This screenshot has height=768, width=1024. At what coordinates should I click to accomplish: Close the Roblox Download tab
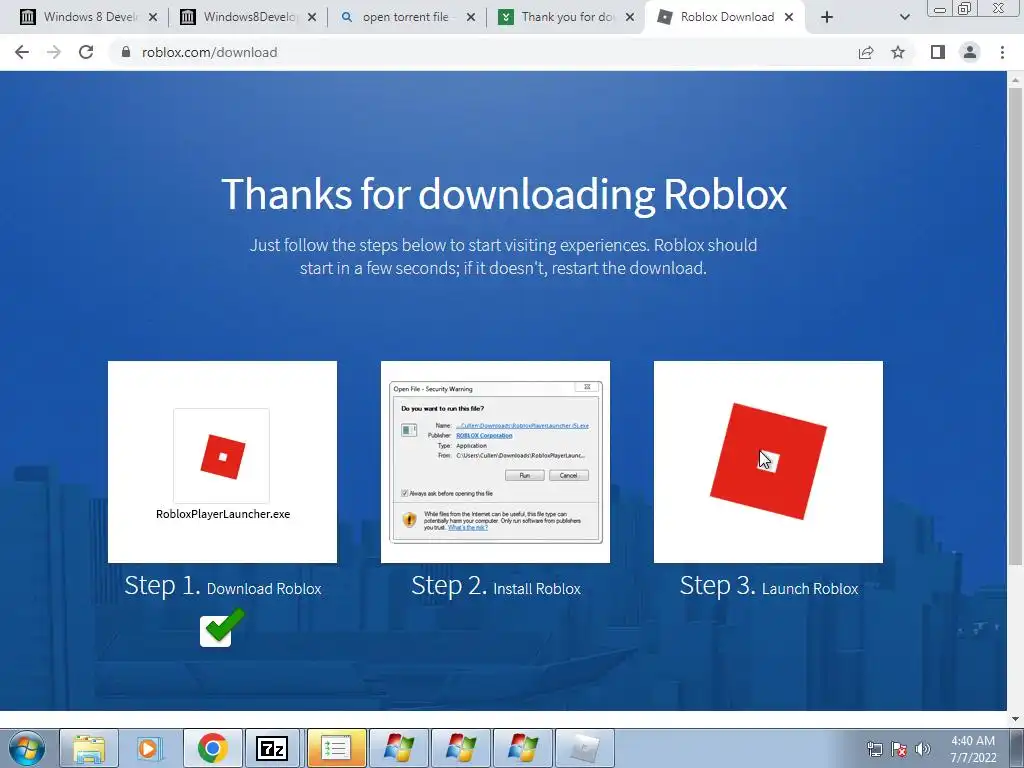789,17
